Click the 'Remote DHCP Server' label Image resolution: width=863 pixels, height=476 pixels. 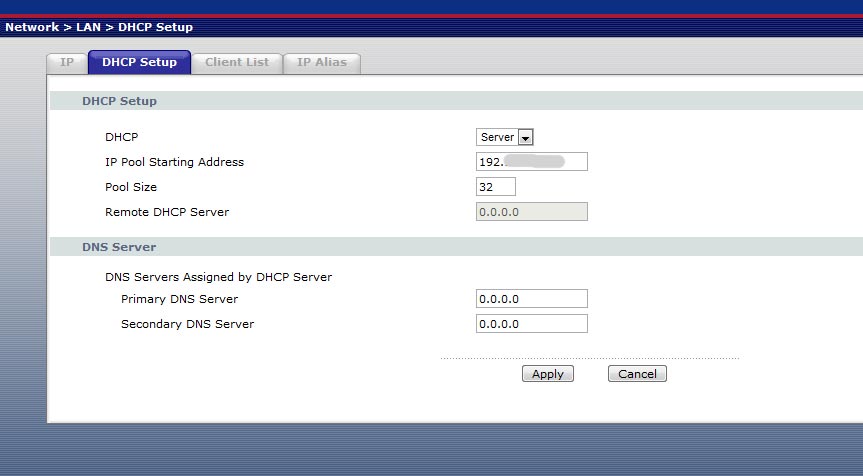pos(167,212)
